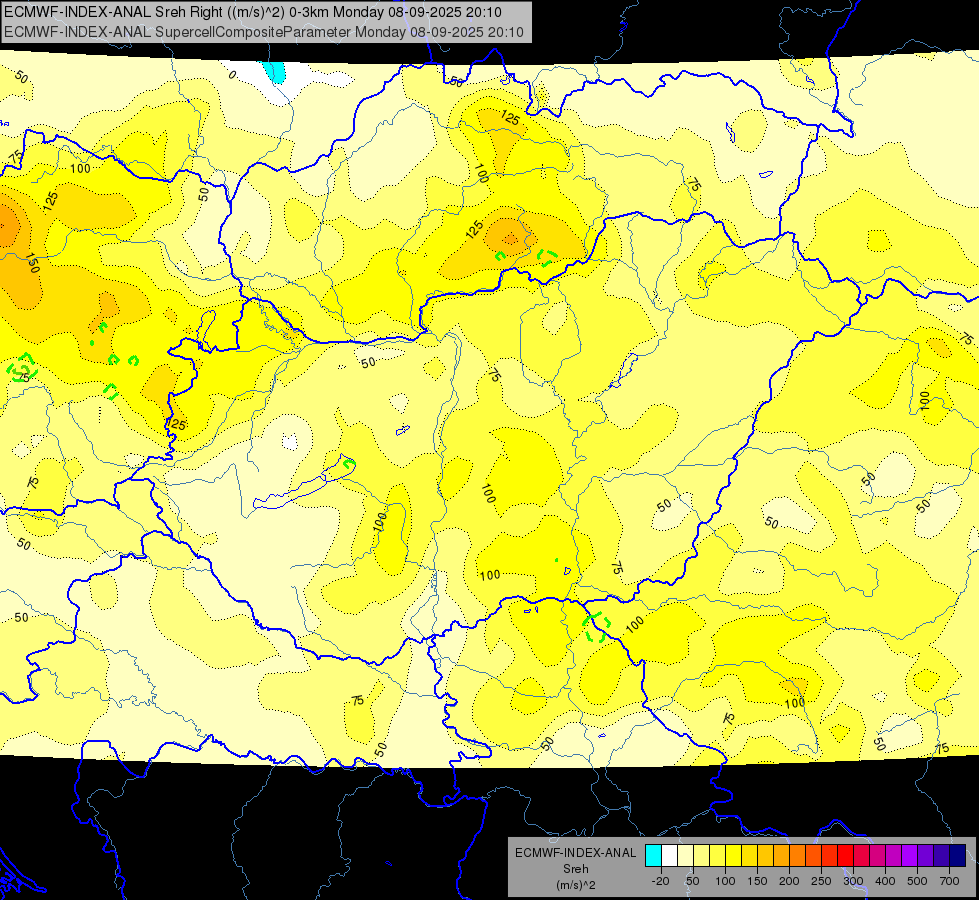The image size is (979, 900).
Task: Click the 300 tick label in legend
Action: pos(853,881)
